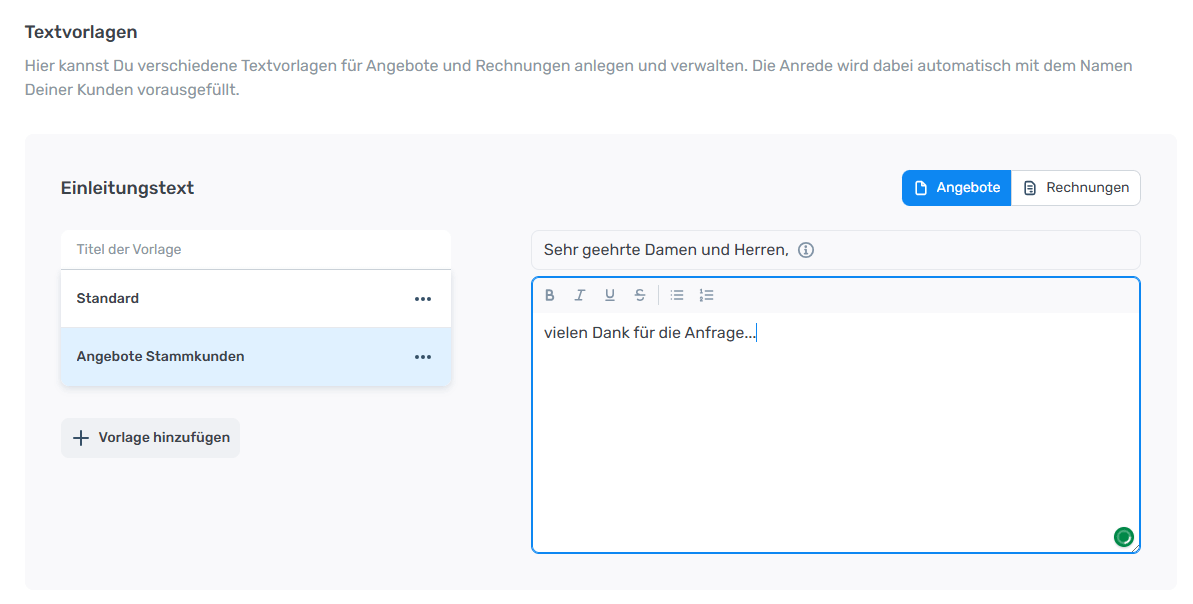1193x604 pixels.
Task: Open three-dot menu for Standard template
Action: pos(423,299)
